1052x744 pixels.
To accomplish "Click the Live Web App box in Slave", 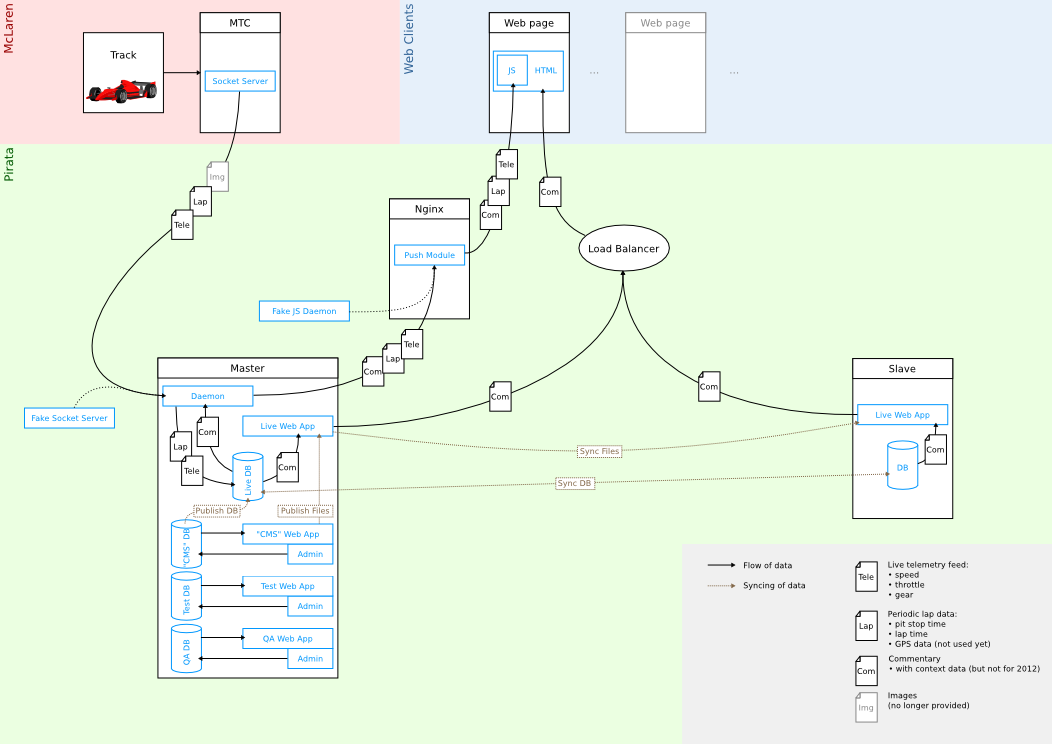I will pyautogui.click(x=902, y=415).
